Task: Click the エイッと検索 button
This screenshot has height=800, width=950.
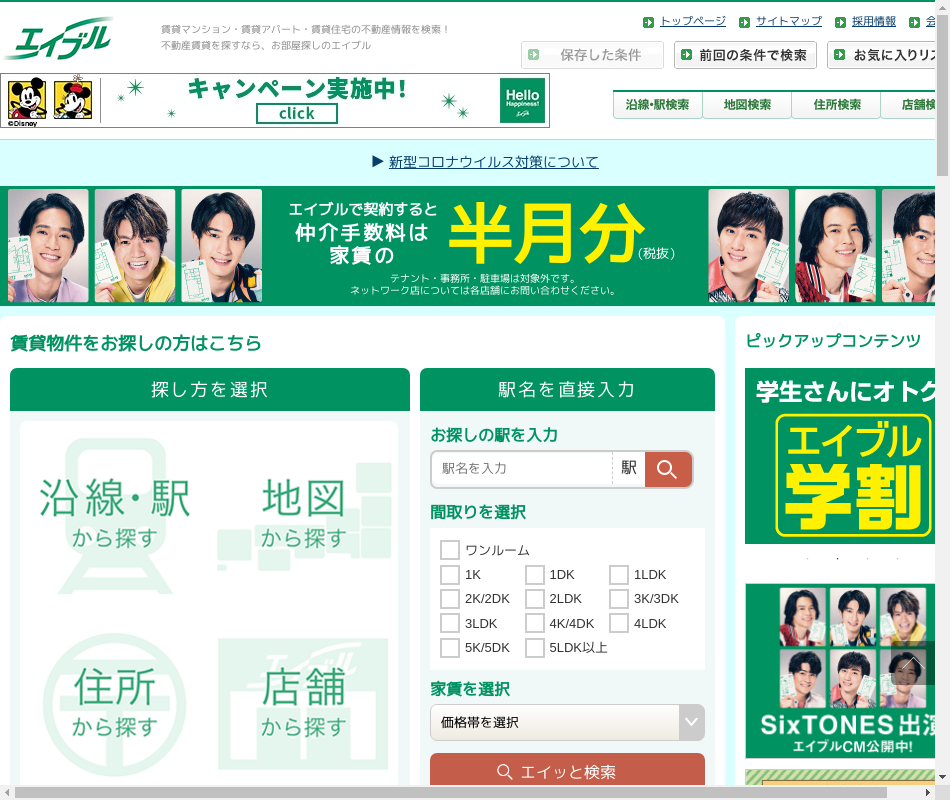Action: coord(567,770)
